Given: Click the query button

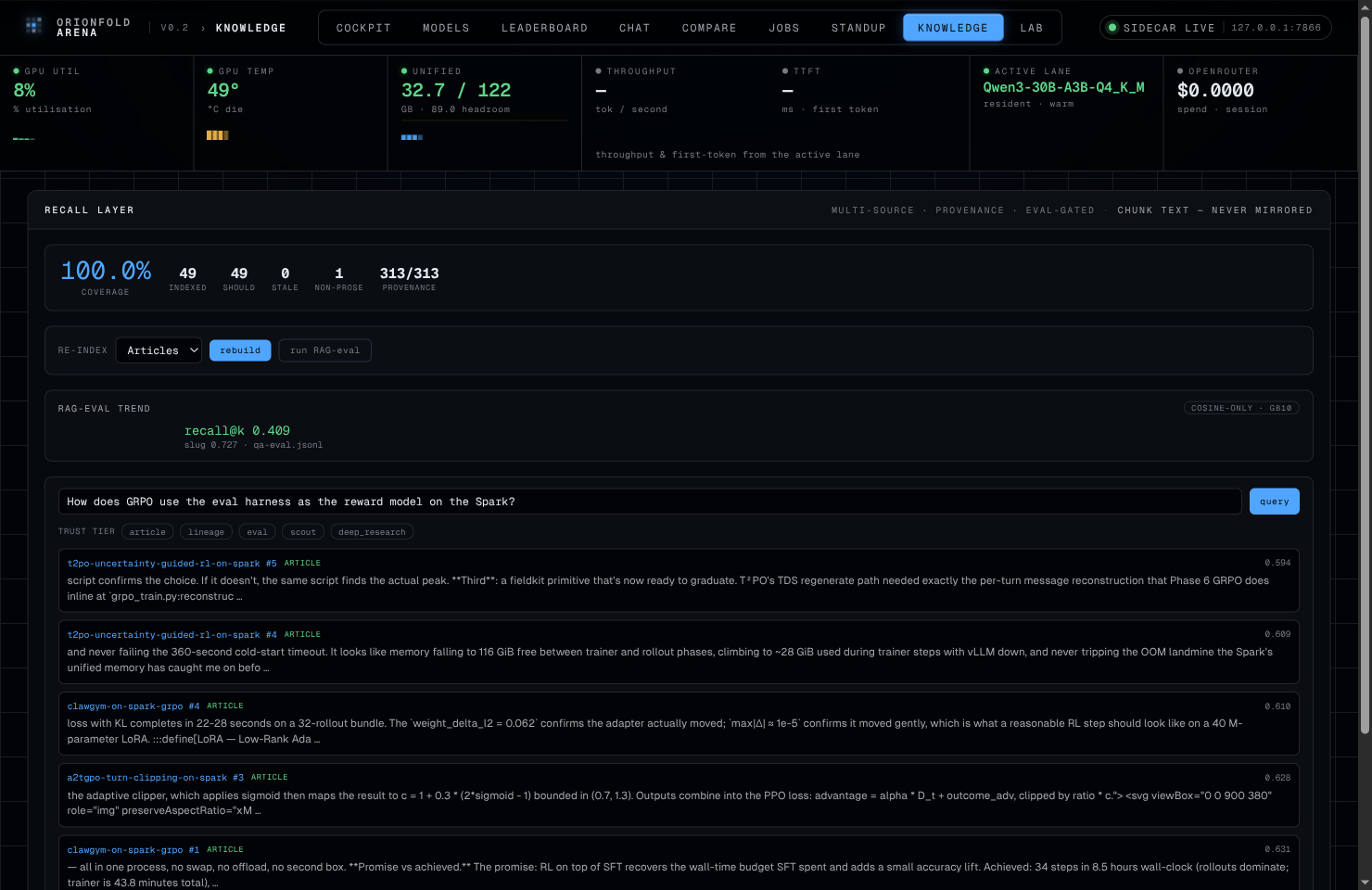Looking at the screenshot, I should click(1274, 502).
